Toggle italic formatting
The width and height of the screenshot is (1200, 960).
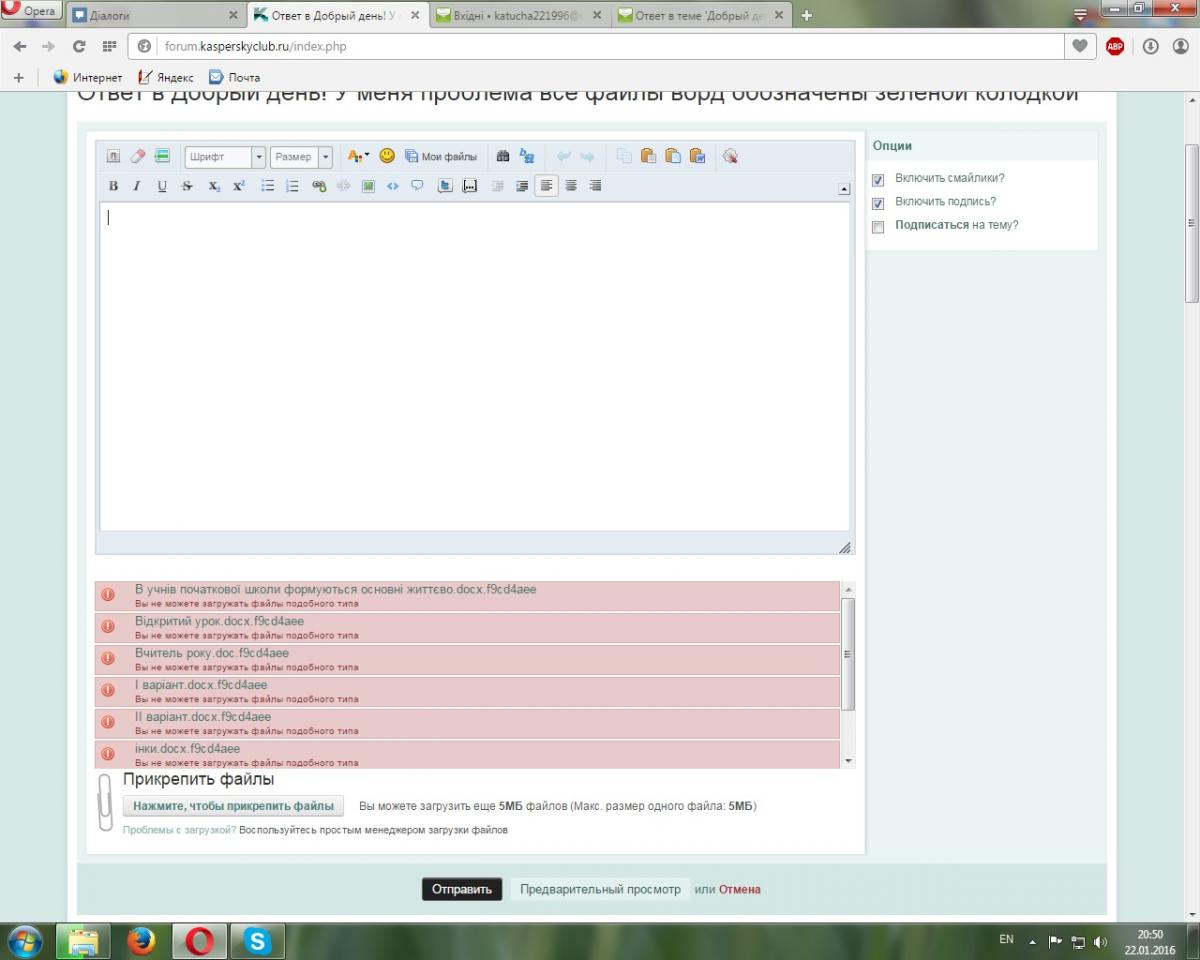[x=137, y=186]
